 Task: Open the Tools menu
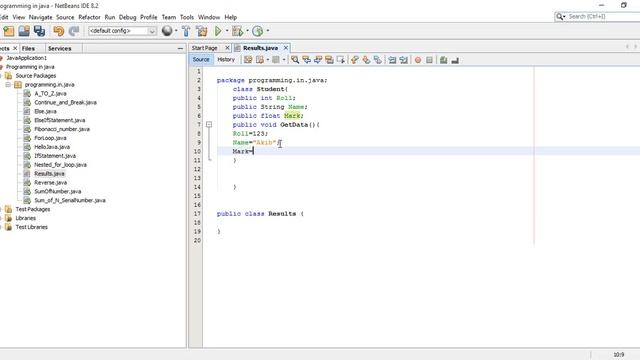click(187, 17)
